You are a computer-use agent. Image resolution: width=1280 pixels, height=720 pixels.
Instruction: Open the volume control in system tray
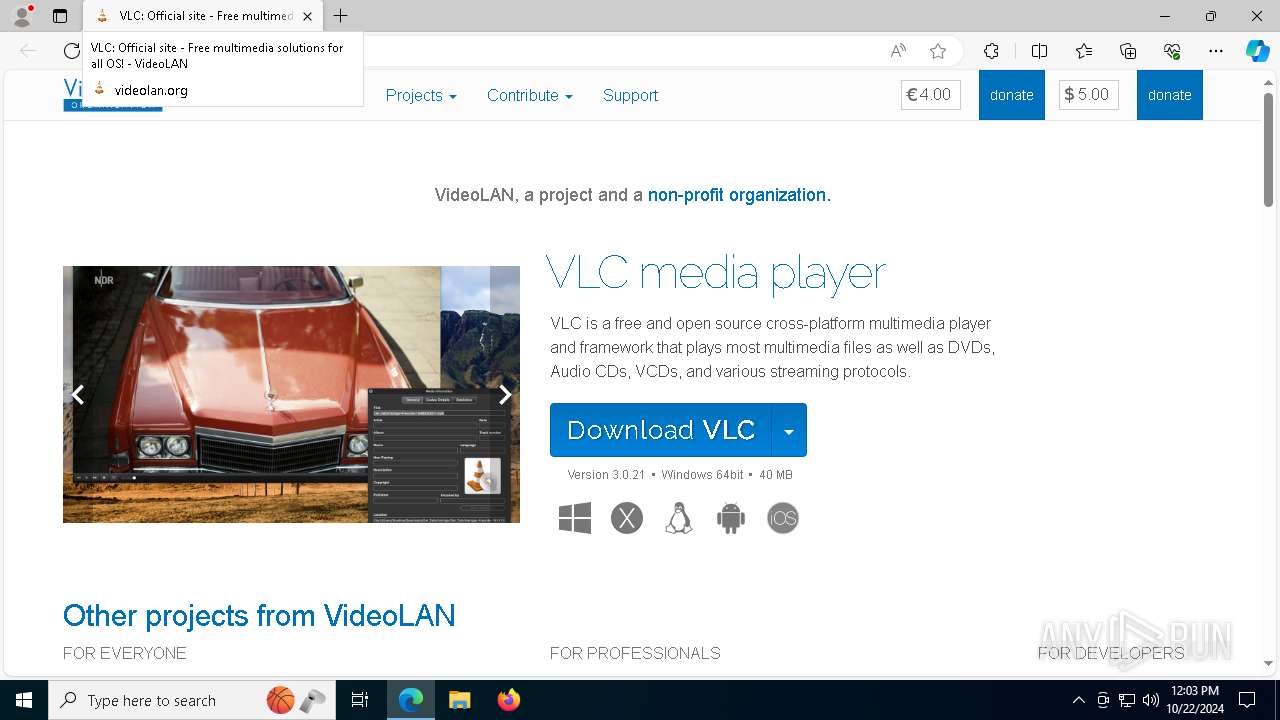click(1151, 700)
